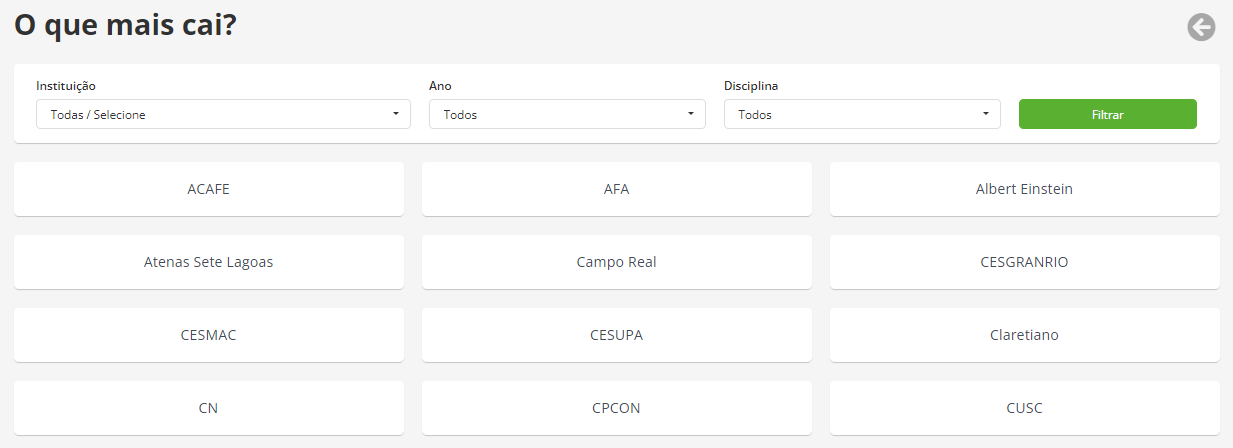
Task: Click the Instituição dropdown arrow
Action: tap(396, 114)
